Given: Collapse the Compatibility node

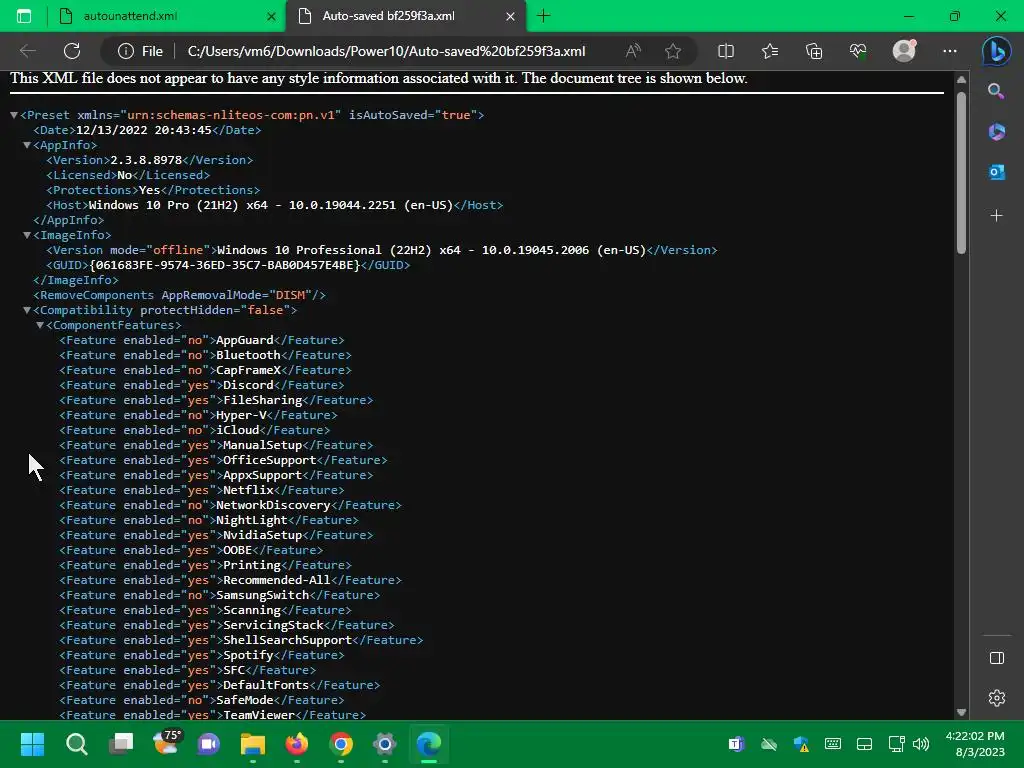Looking at the screenshot, I should pos(27,310).
